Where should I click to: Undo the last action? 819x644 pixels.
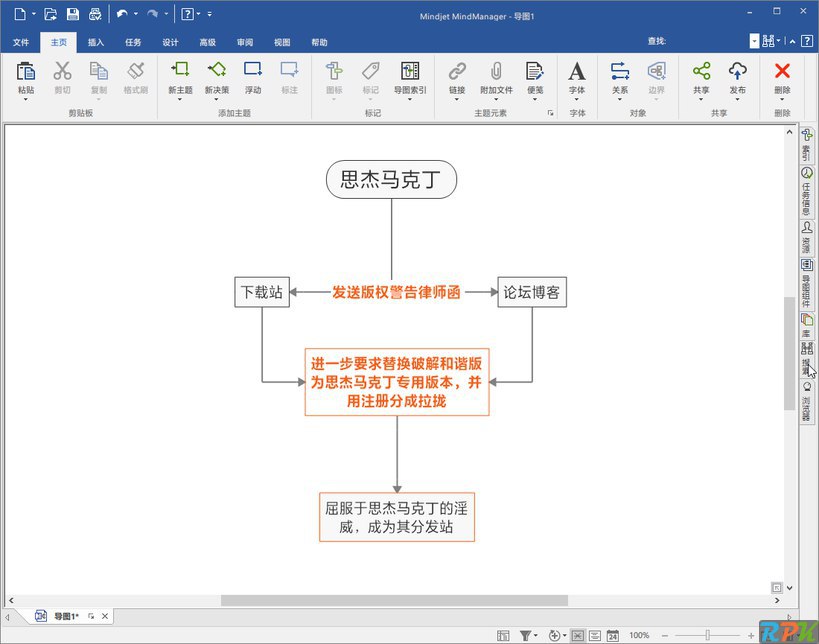pyautogui.click(x=122, y=14)
